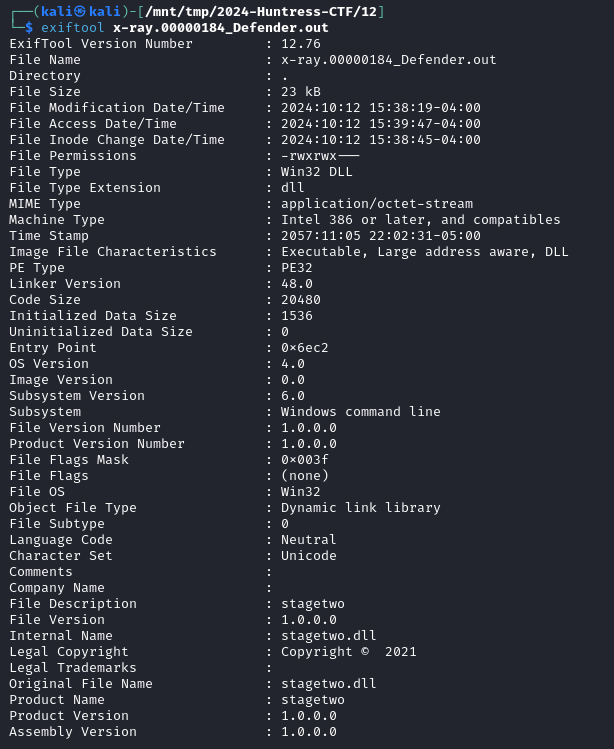Click the Entry Point 0x6ec2 value
The width and height of the screenshot is (614, 749).
coord(304,348)
